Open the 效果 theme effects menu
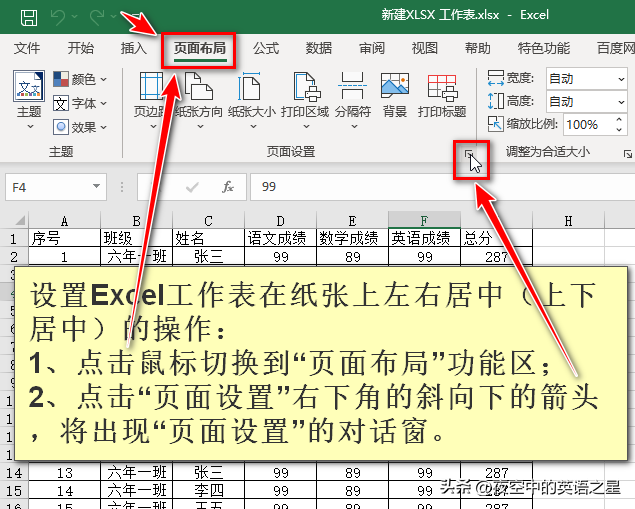 pos(80,127)
